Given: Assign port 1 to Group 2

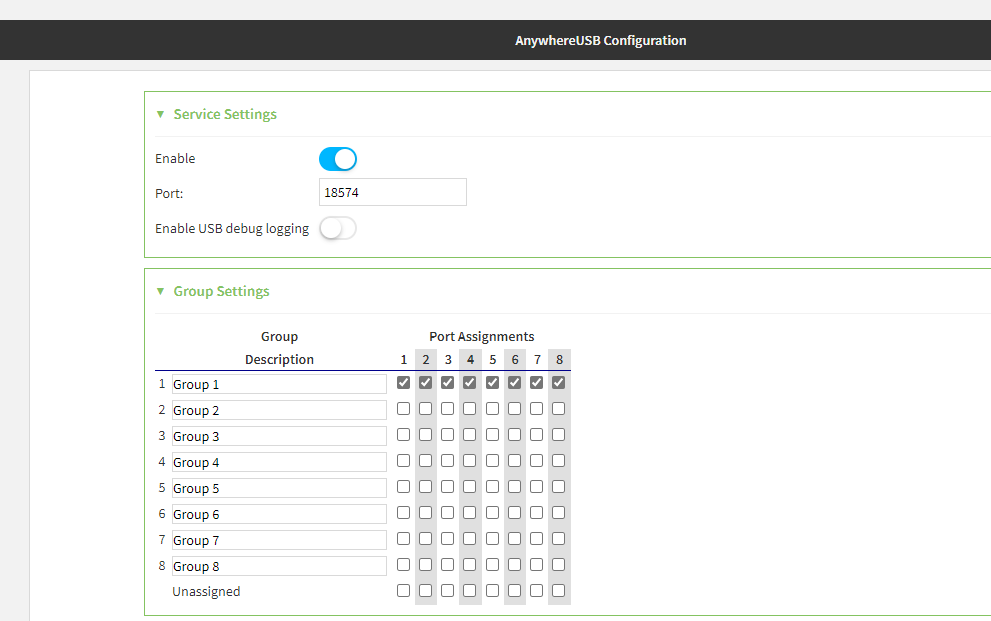Looking at the screenshot, I should click(403, 409).
